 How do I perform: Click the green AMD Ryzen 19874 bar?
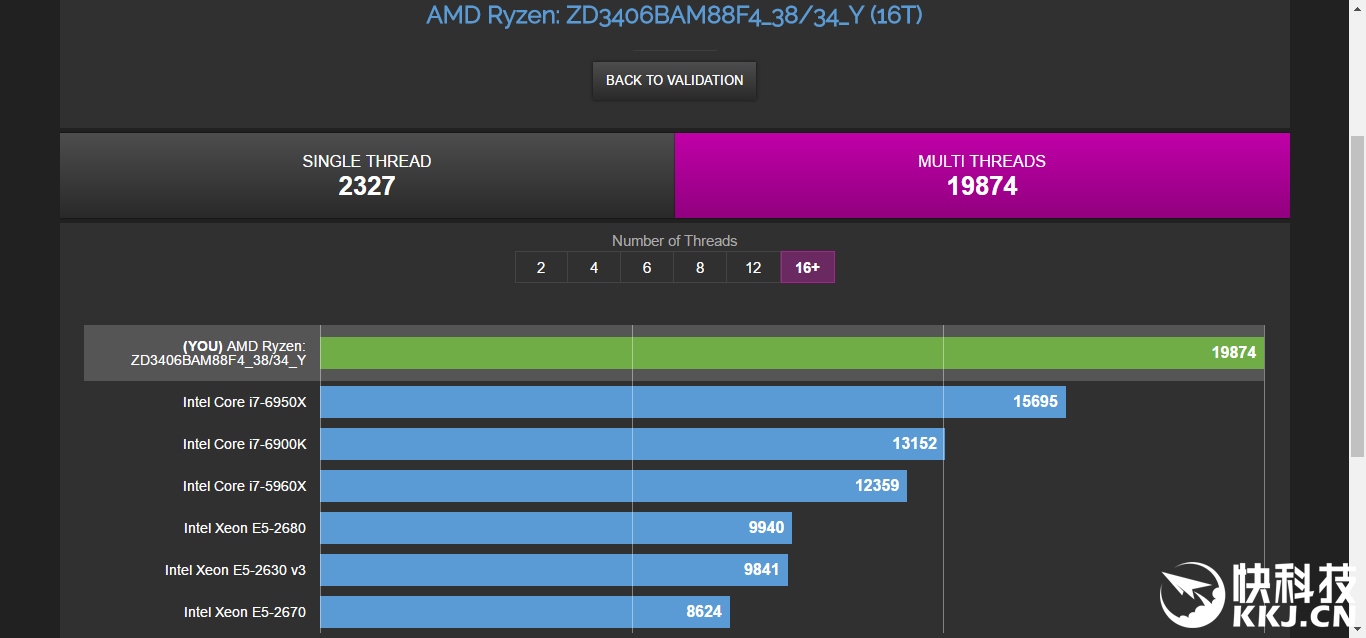tap(791, 353)
